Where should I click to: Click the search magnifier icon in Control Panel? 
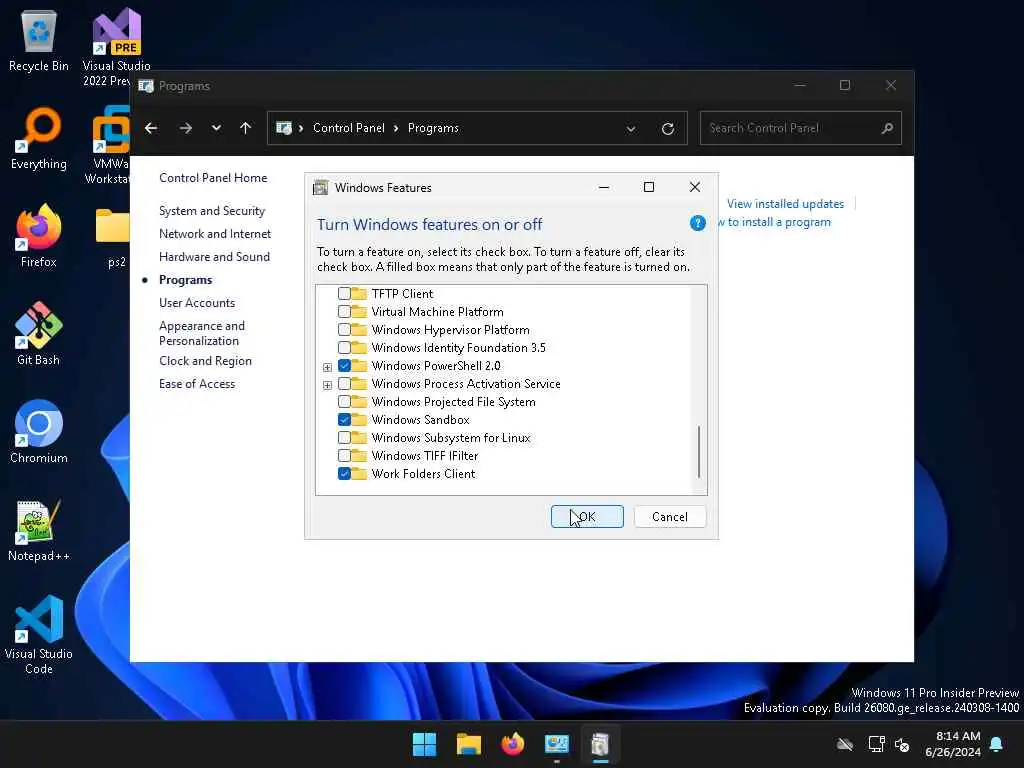click(x=887, y=128)
